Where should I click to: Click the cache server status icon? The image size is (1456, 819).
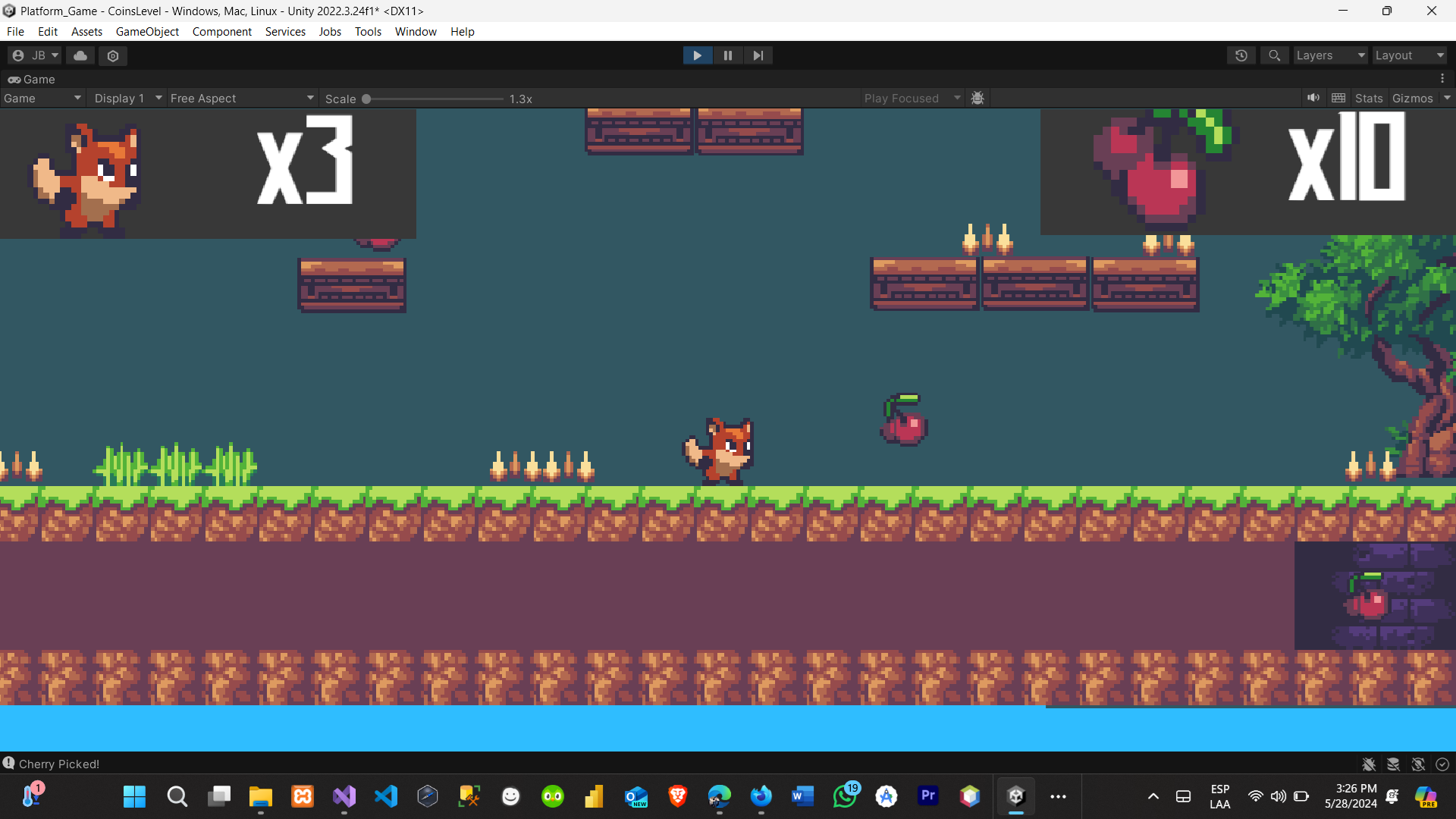1393,764
